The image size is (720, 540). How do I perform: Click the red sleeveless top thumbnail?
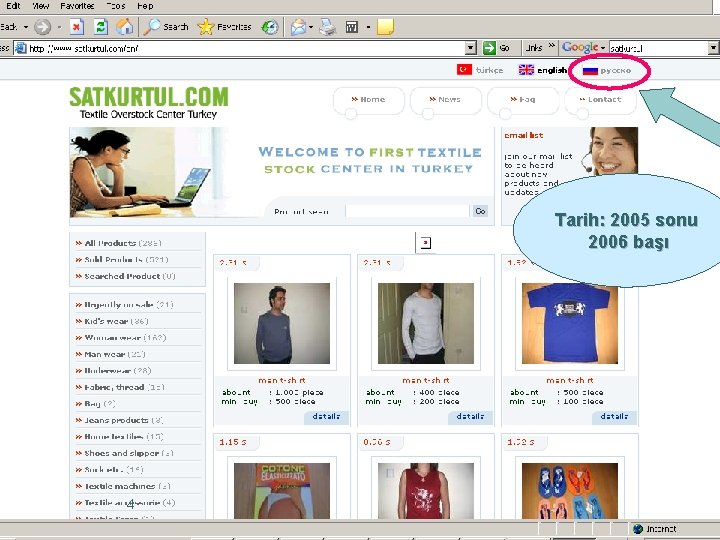tap(426, 491)
